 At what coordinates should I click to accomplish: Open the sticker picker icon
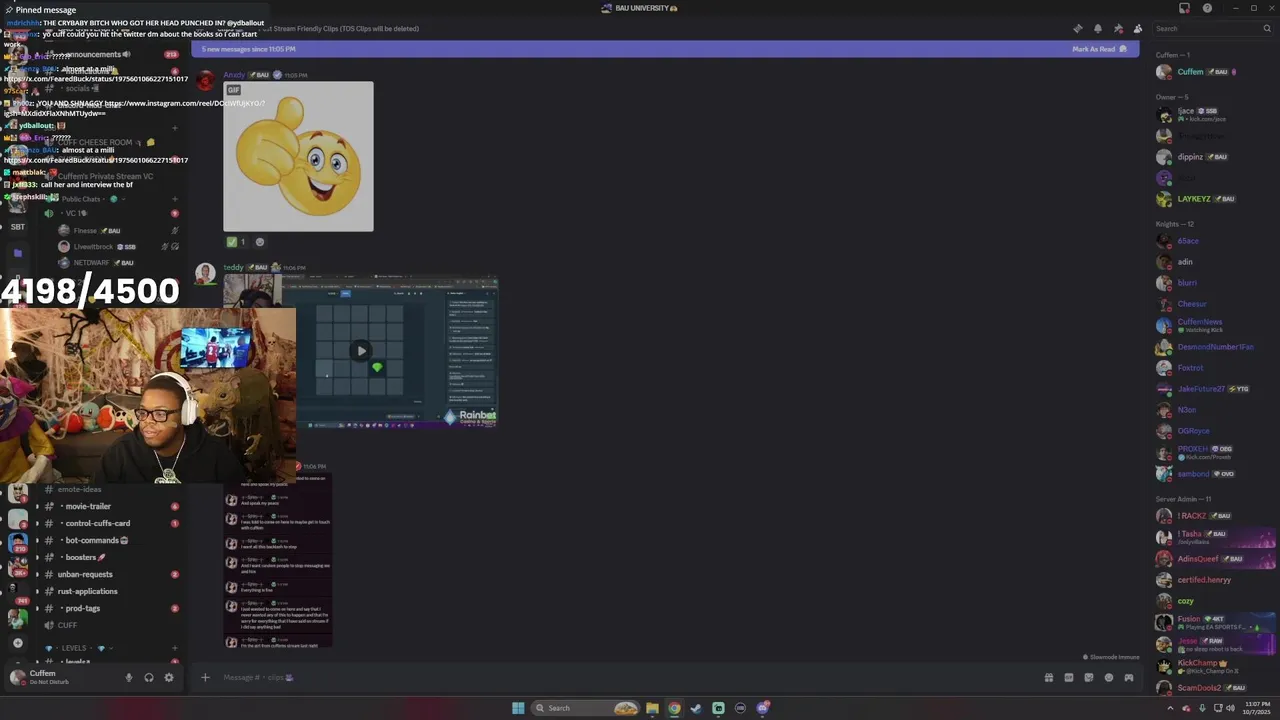coord(1088,677)
